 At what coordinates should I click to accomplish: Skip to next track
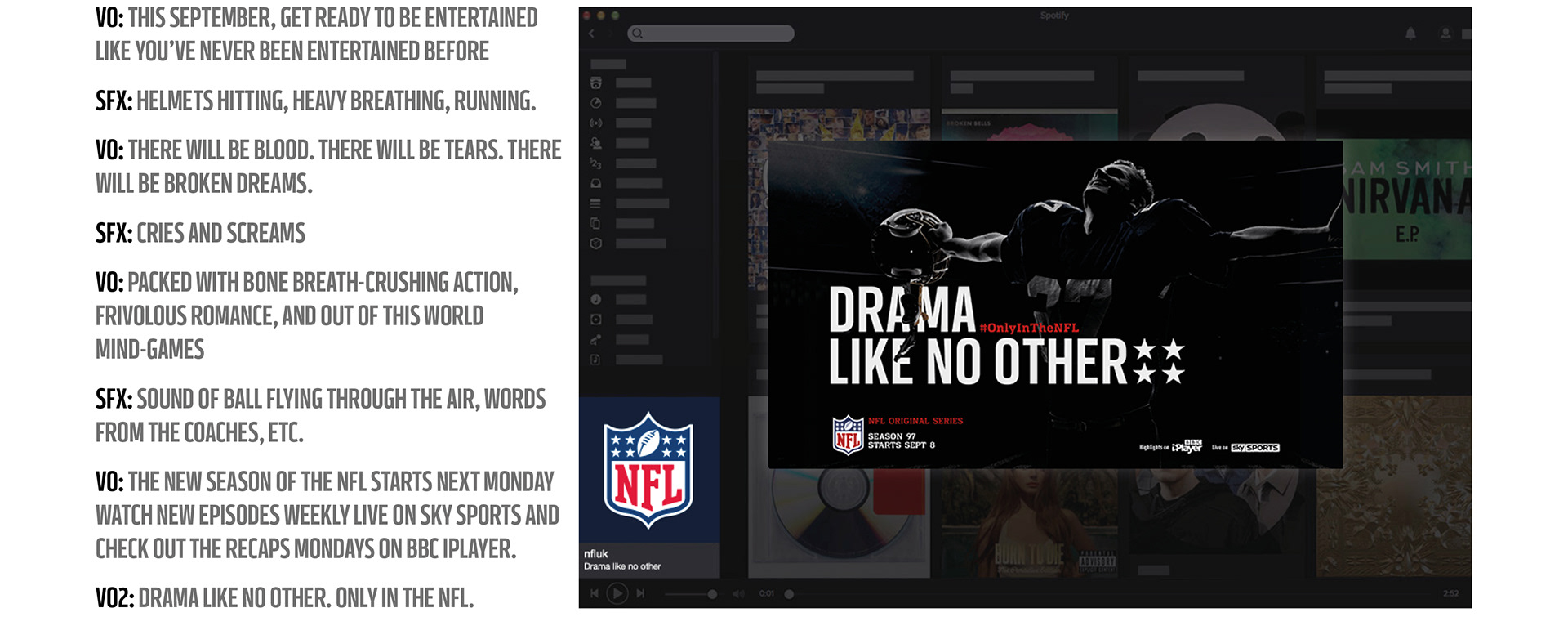(x=640, y=594)
